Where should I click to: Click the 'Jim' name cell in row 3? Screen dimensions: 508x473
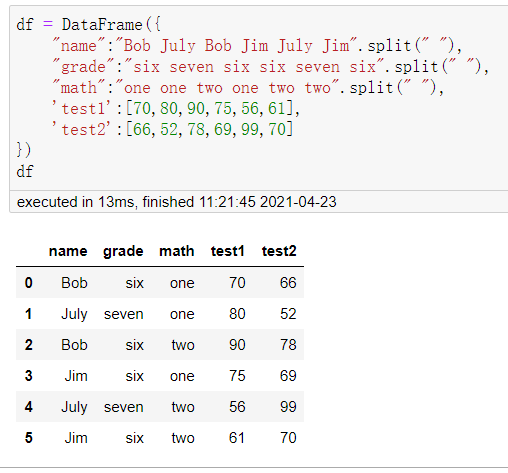76,376
